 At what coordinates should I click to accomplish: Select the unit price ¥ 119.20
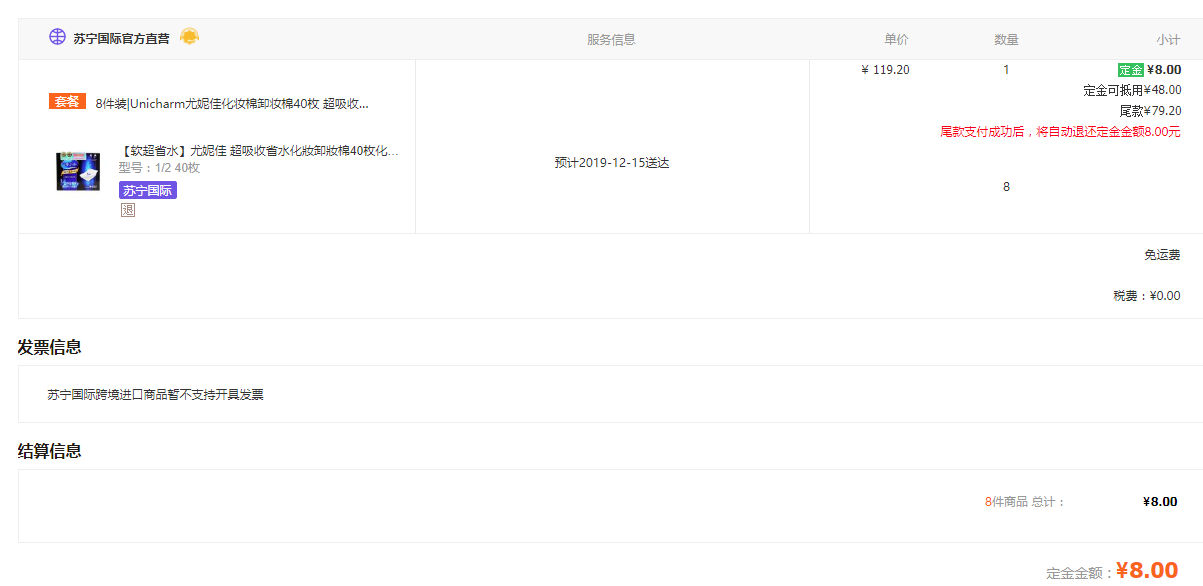pyautogui.click(x=885, y=70)
